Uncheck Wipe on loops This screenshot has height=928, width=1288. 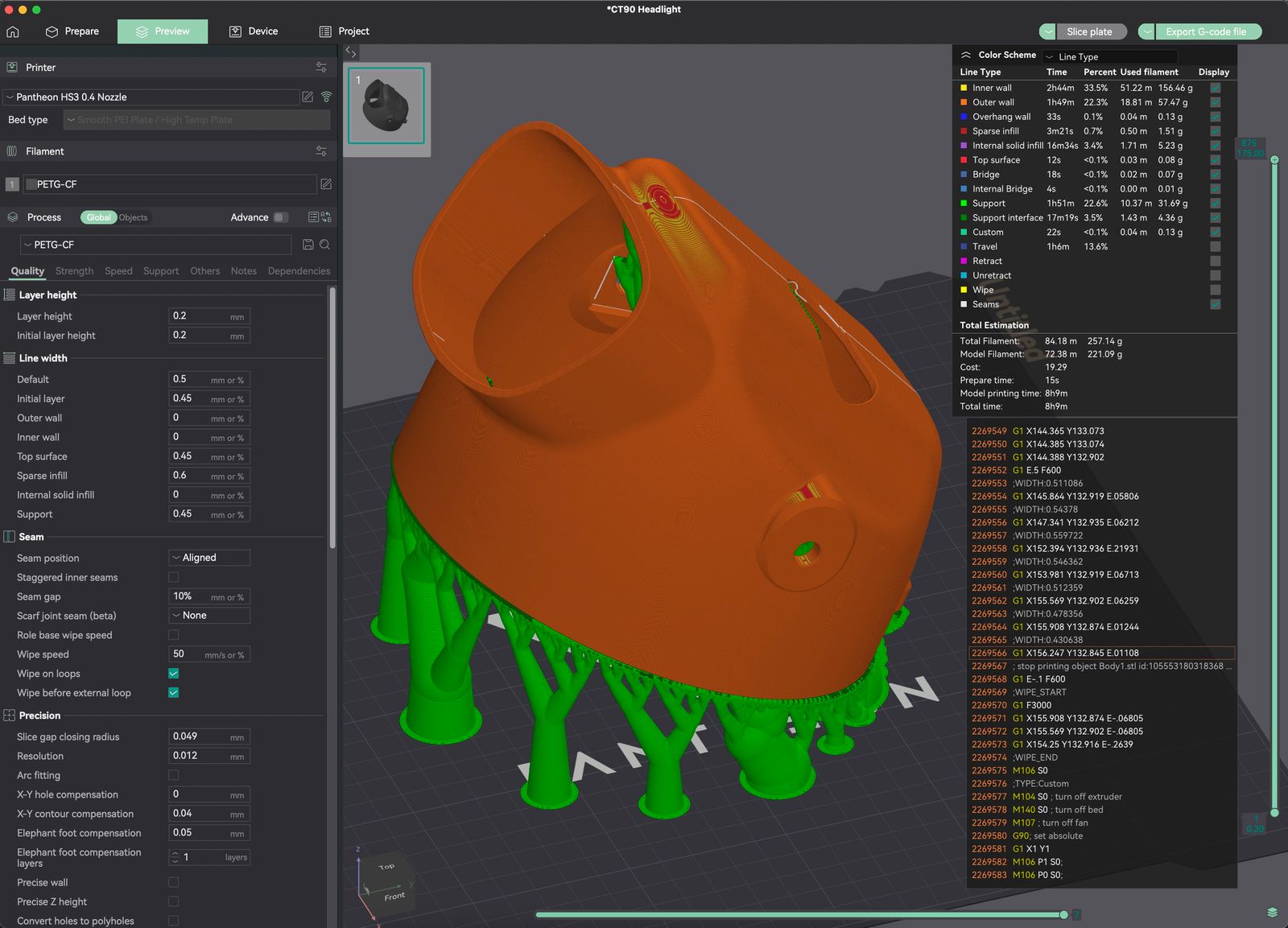click(173, 674)
